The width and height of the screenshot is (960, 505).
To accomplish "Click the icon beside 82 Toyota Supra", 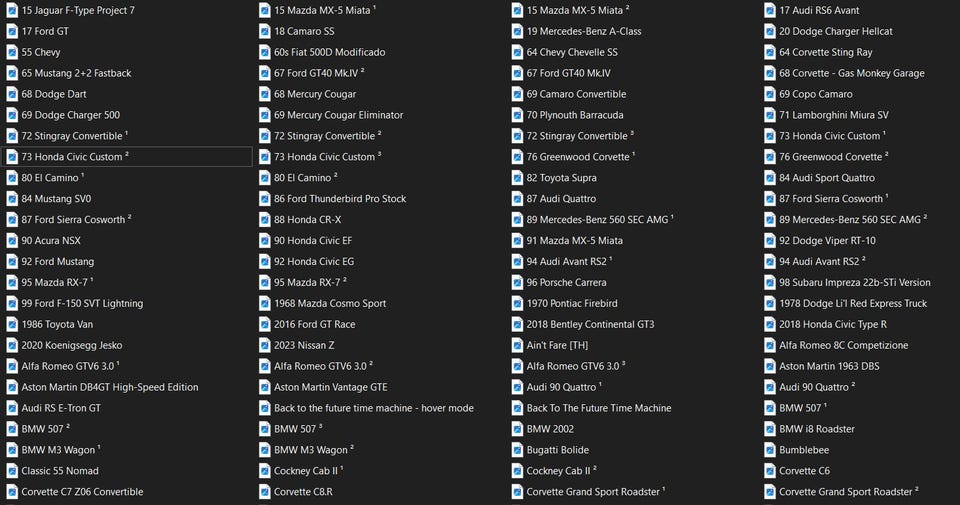I will pos(517,178).
